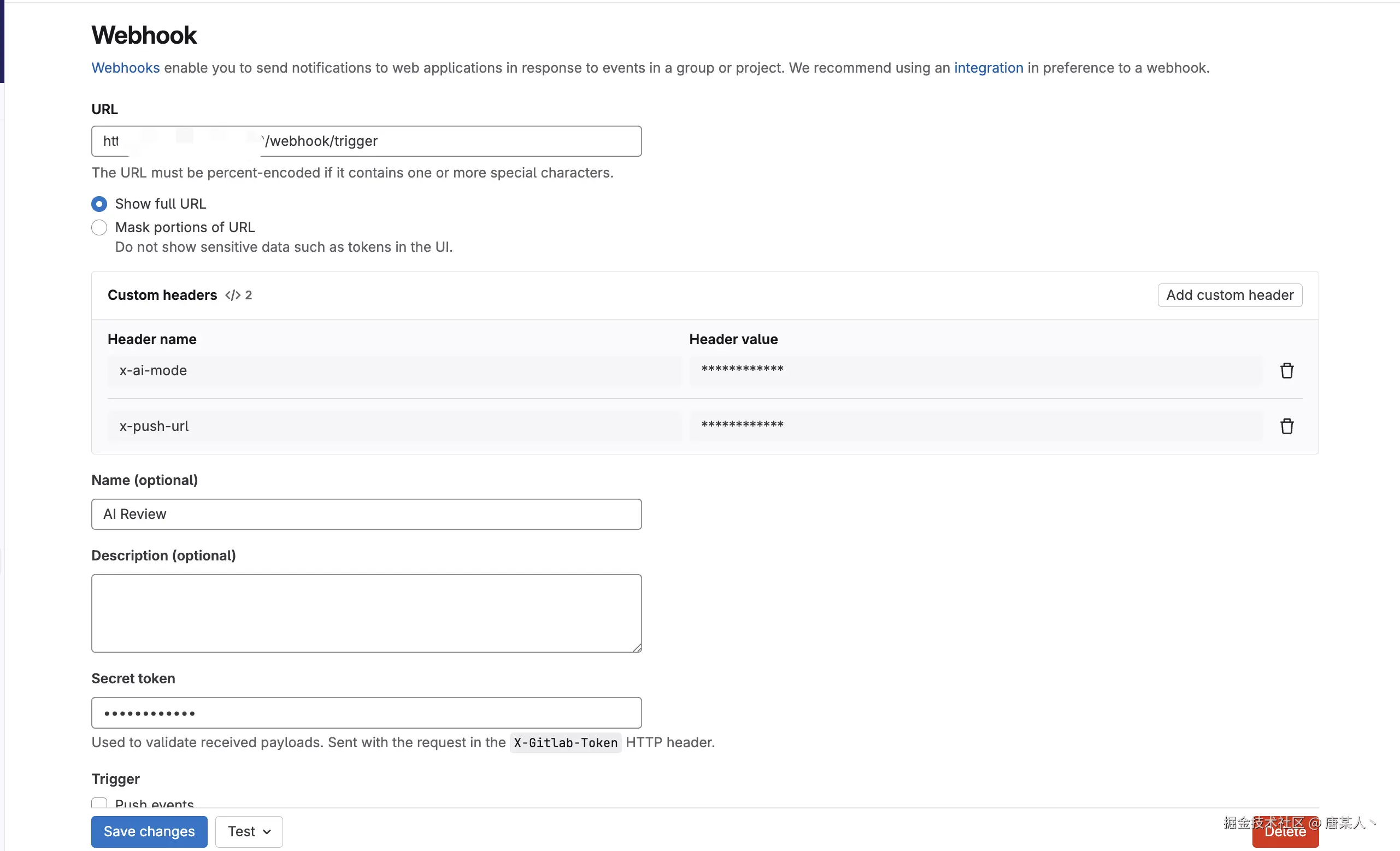This screenshot has height=851, width=1400.
Task: Click inside the Description text area
Action: pyautogui.click(x=367, y=612)
